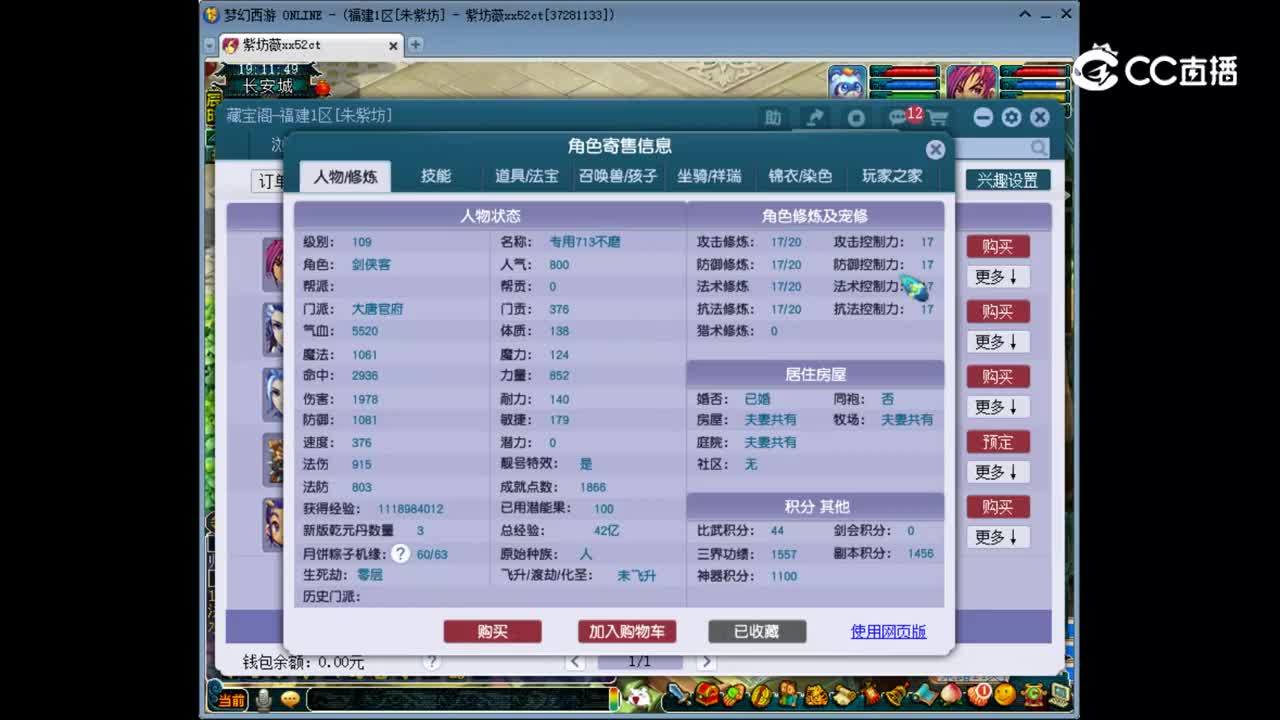Viewport: 1280px width, 720px height.
Task: Expand 更多 for the first listing
Action: coord(998,277)
